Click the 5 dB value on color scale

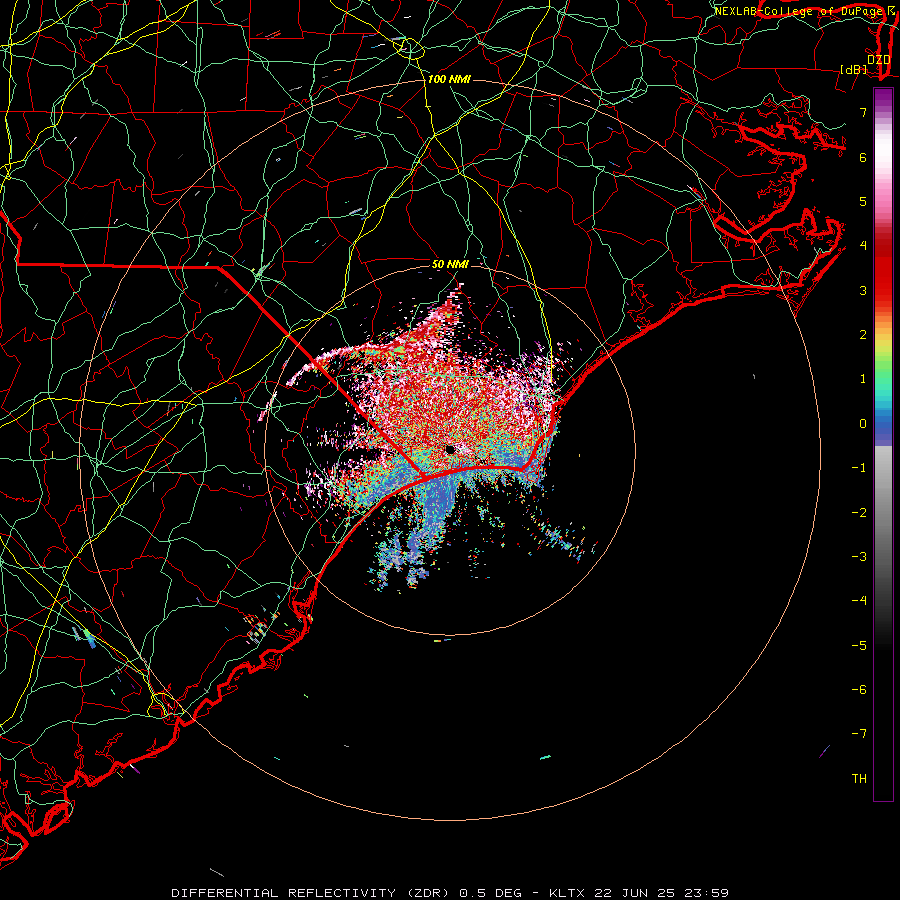pyautogui.click(x=863, y=201)
